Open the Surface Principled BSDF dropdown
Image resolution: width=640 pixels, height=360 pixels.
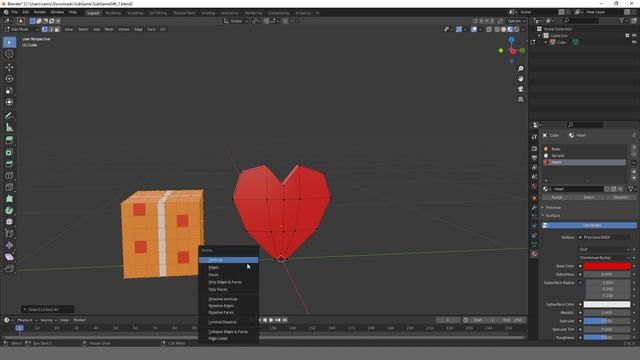coord(604,237)
